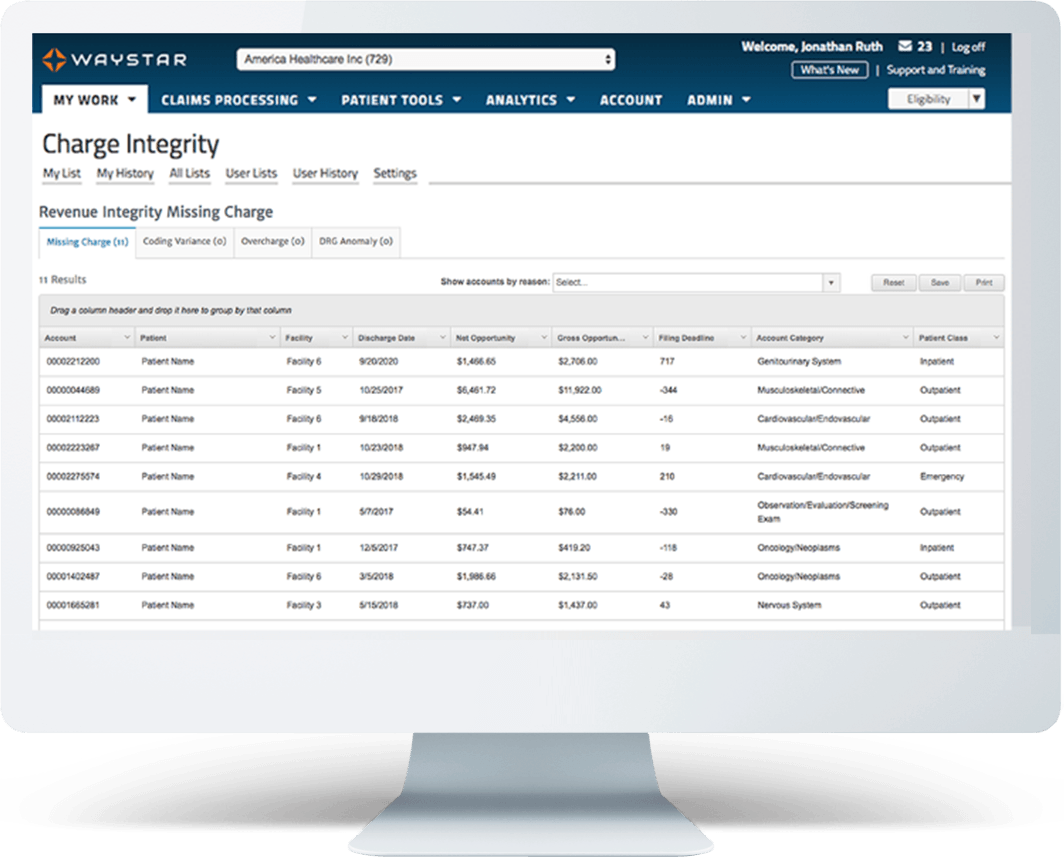Click the Save button
1064x857 pixels.
click(939, 282)
